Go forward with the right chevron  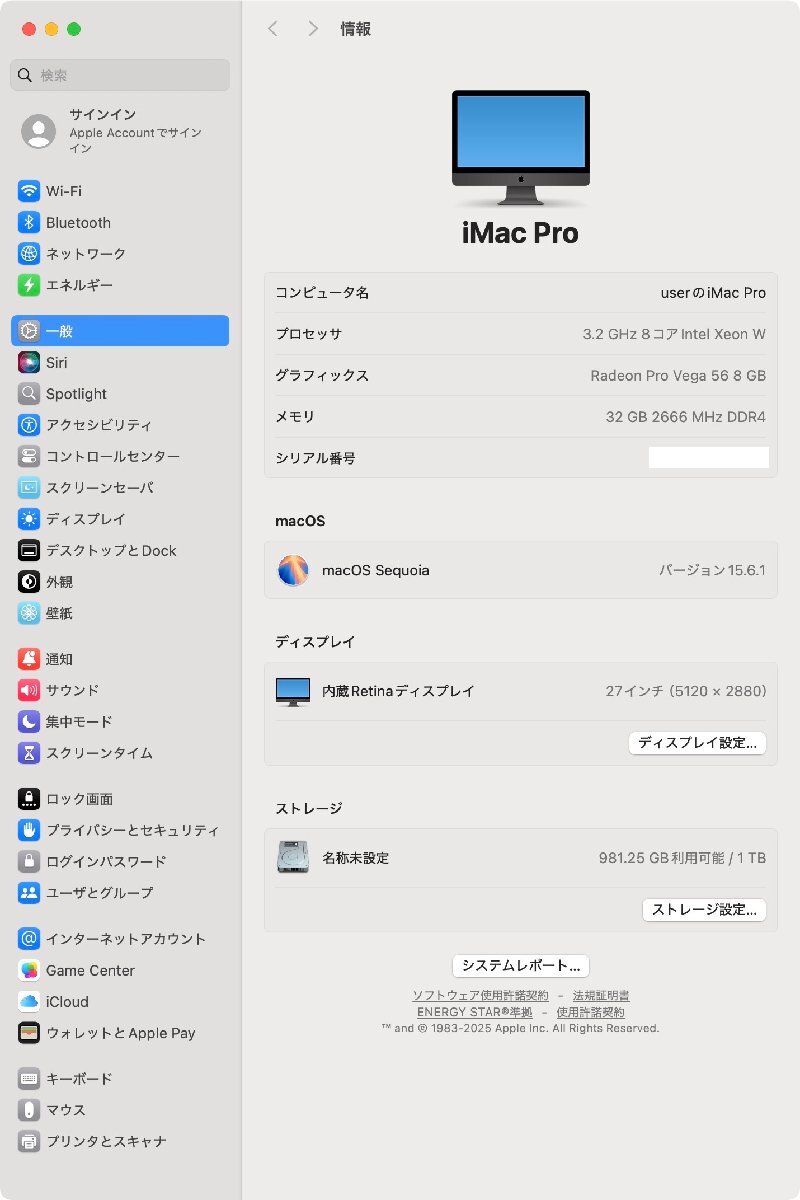click(313, 29)
